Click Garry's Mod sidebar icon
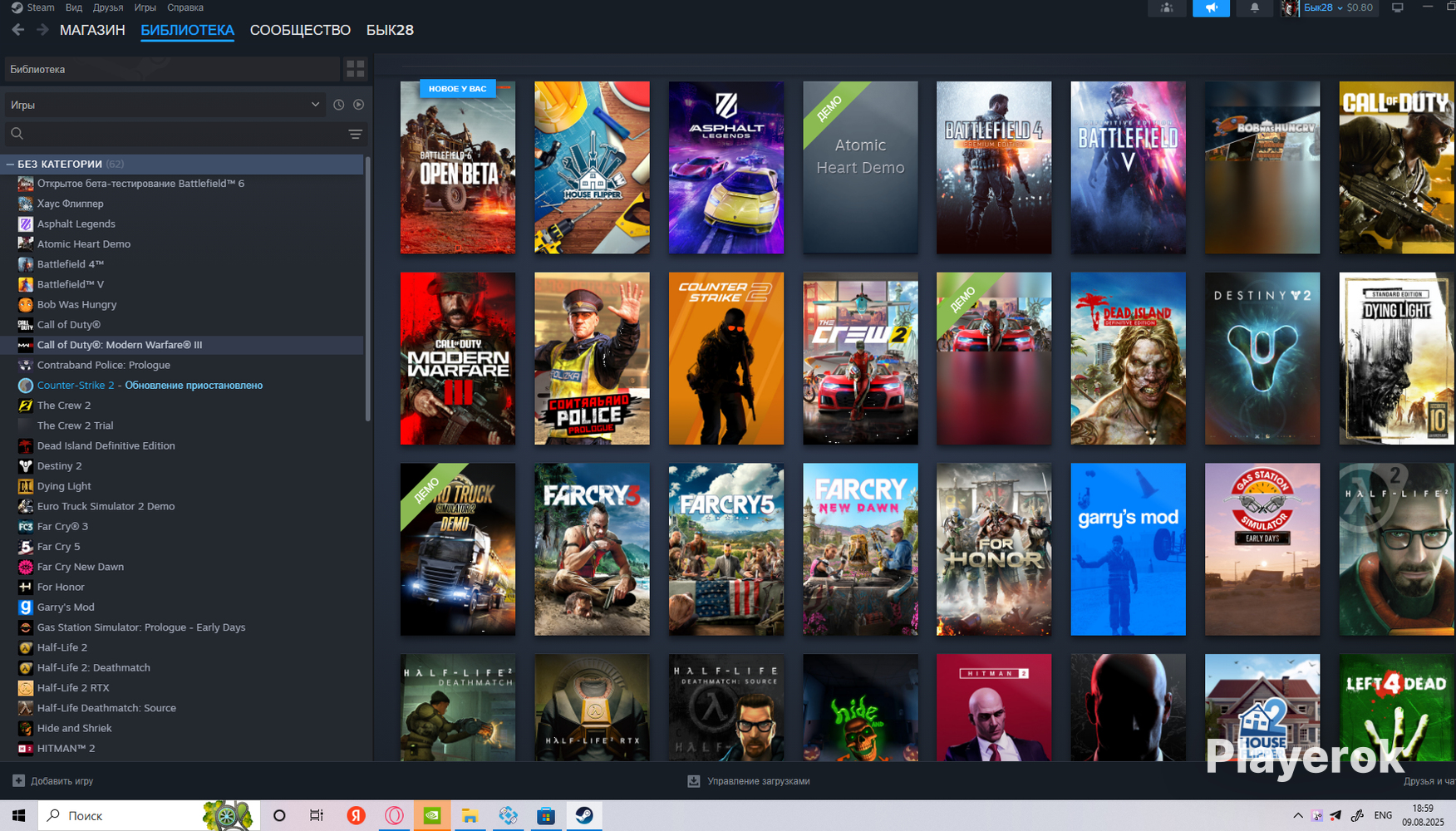 pyautogui.click(x=26, y=607)
